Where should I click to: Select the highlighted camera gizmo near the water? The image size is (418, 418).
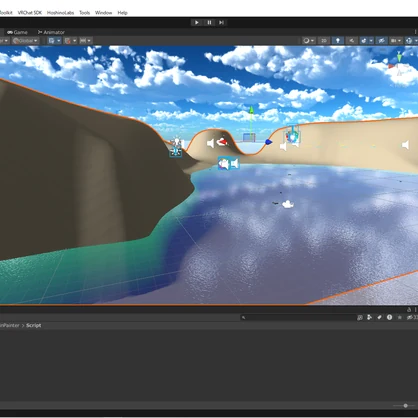click(x=224, y=164)
